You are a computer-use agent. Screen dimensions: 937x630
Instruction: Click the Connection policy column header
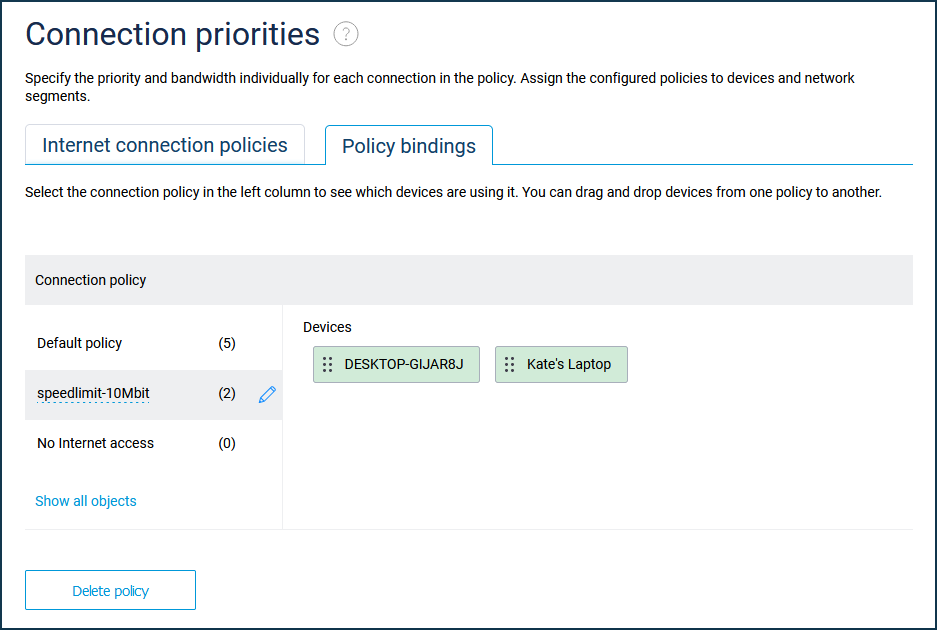click(91, 280)
